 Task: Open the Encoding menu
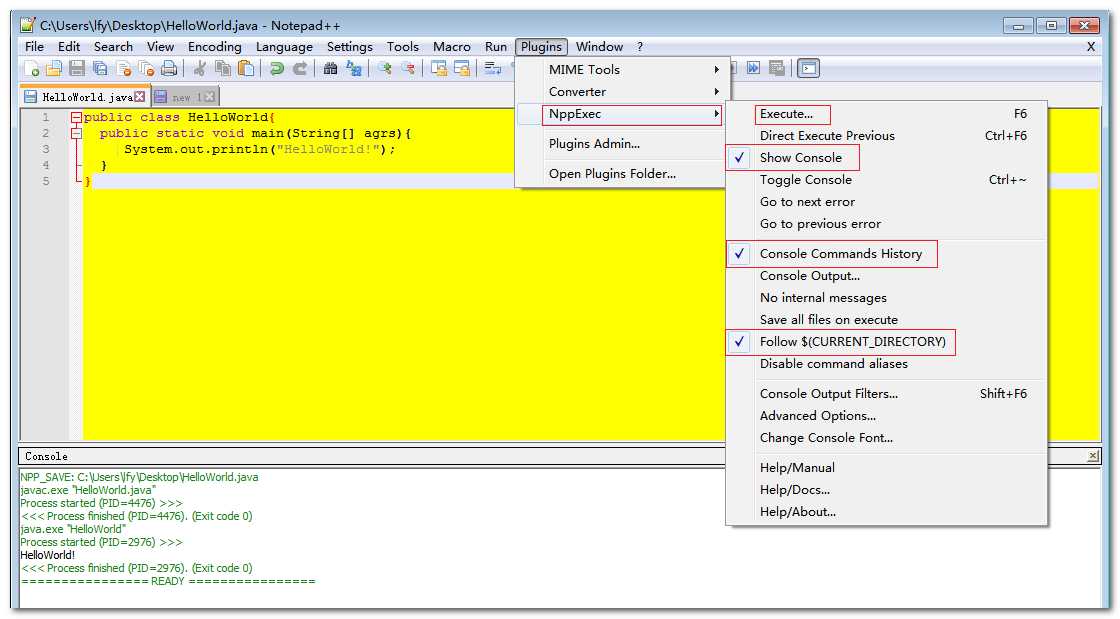(214, 47)
